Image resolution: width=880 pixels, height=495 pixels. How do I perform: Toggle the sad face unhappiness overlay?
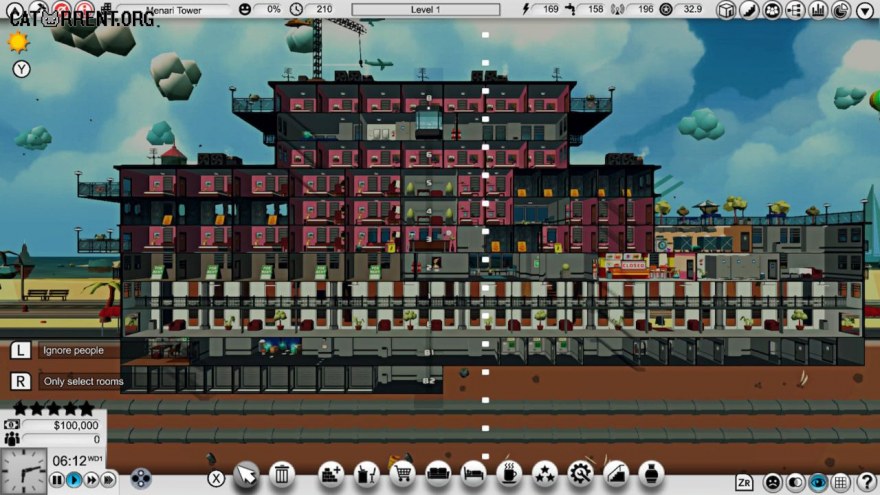click(x=773, y=482)
